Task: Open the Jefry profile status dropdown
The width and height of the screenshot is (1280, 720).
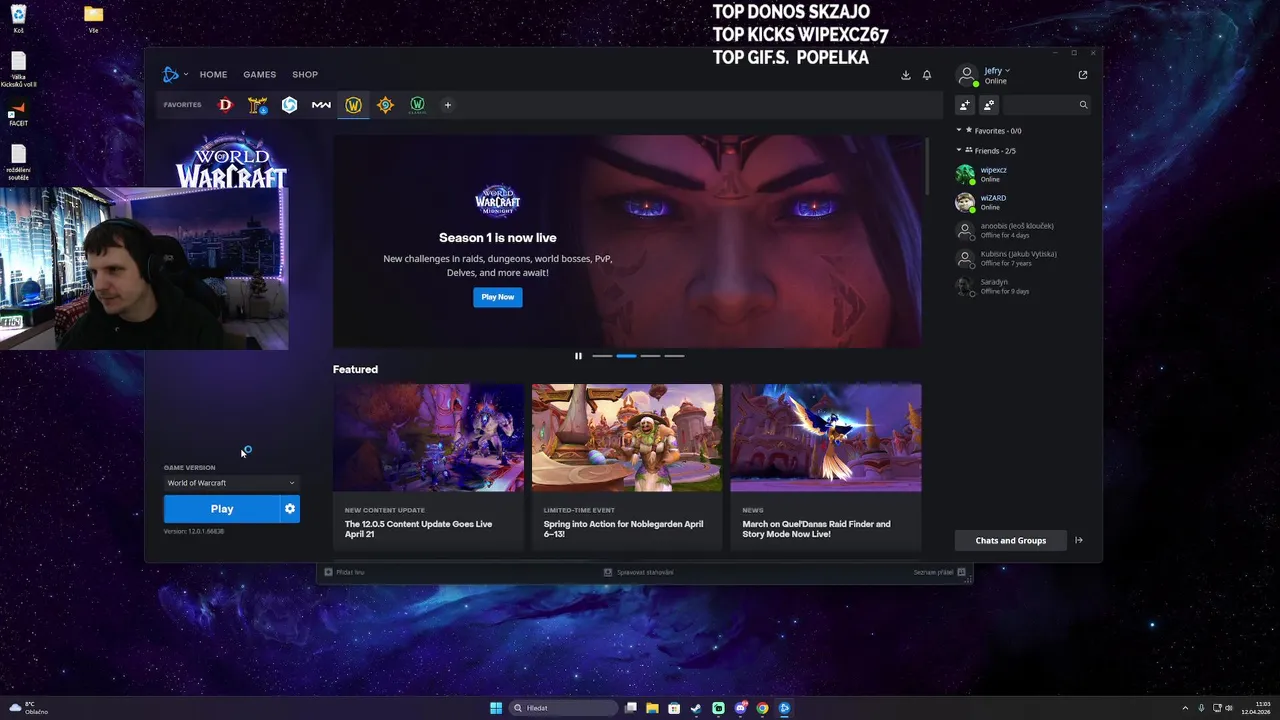Action: [997, 71]
